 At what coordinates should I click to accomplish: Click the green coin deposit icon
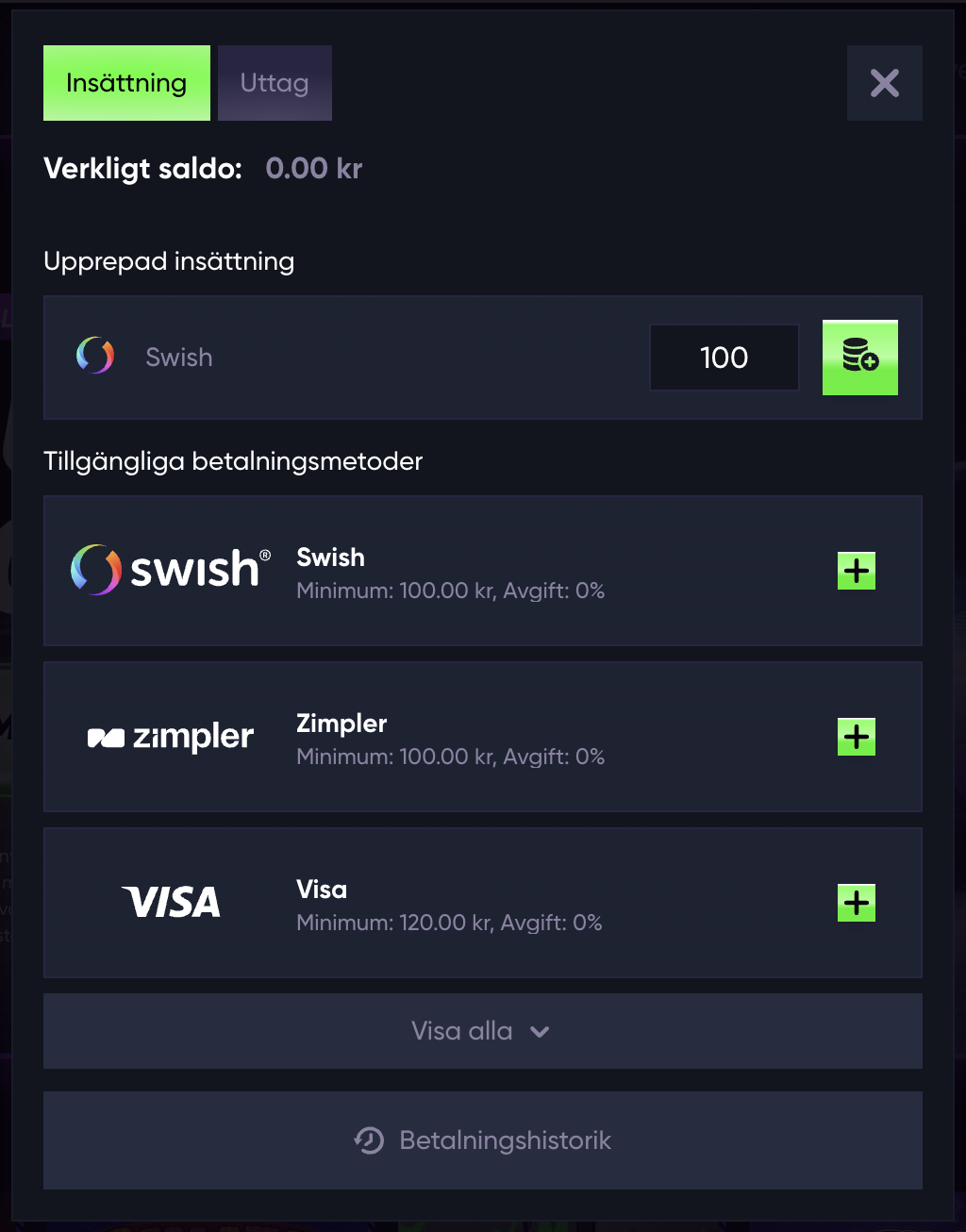tap(859, 358)
